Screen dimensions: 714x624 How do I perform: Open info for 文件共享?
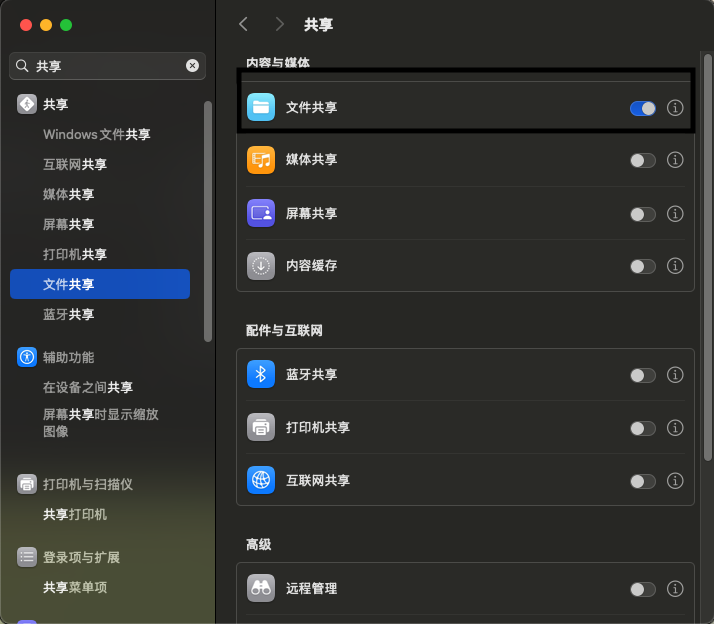pyautogui.click(x=675, y=108)
